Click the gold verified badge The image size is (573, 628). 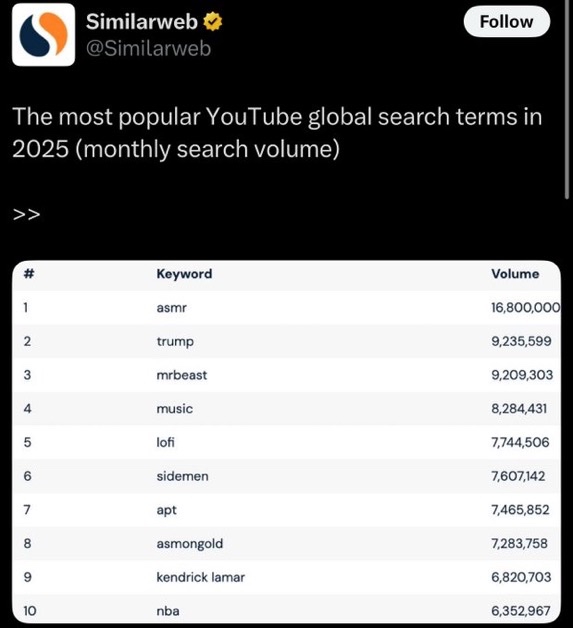pos(213,22)
